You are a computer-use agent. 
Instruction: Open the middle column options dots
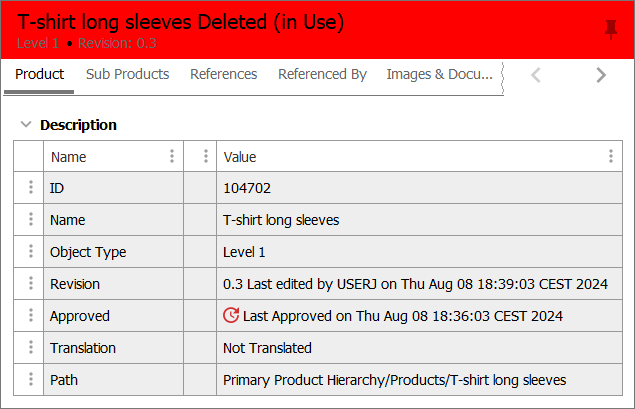[x=206, y=156]
